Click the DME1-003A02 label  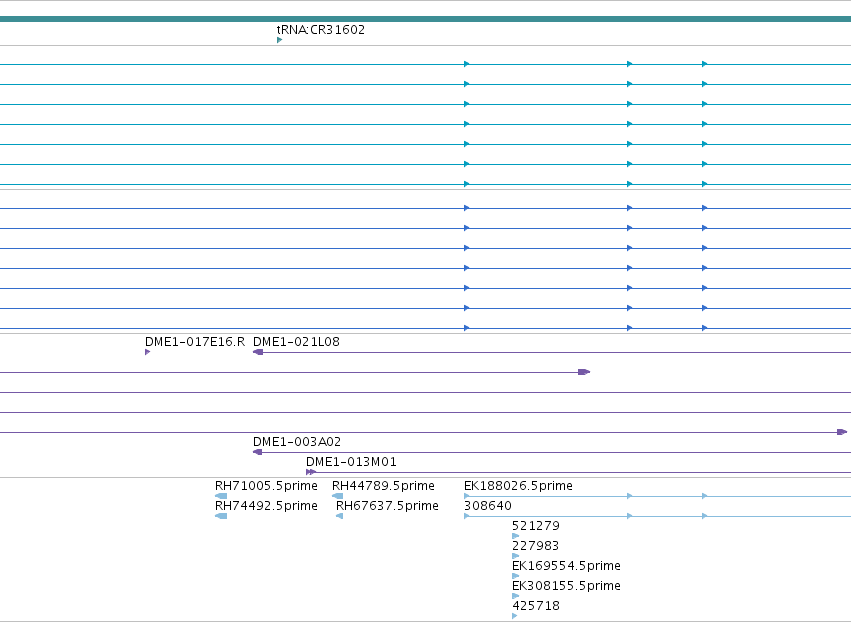[x=297, y=441]
